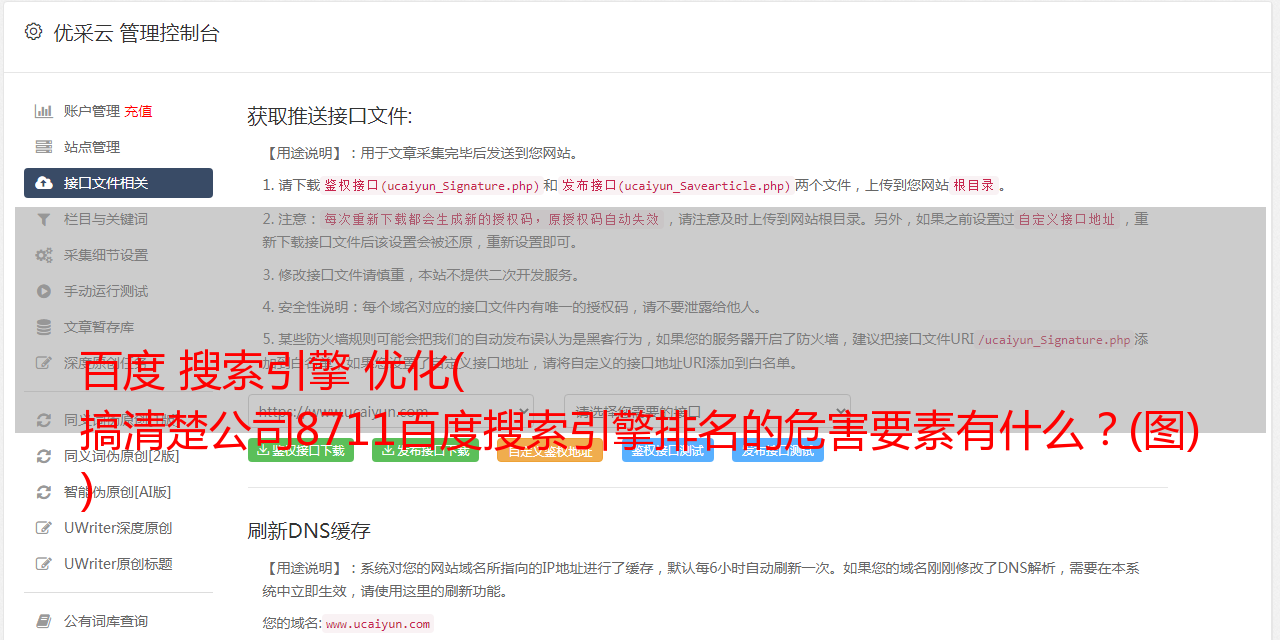Click the blue 发布接口测试 button
The image size is (1280, 640).
point(778,450)
